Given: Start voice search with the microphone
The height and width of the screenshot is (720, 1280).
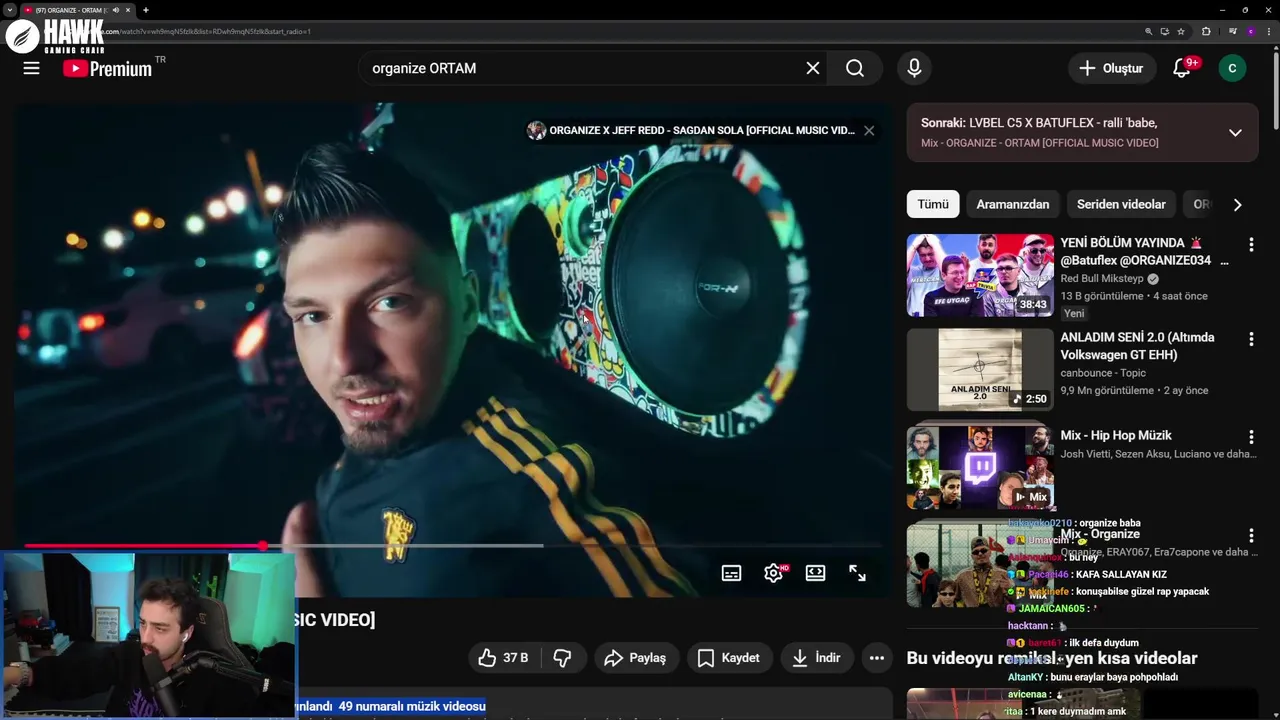Looking at the screenshot, I should pos(914,68).
